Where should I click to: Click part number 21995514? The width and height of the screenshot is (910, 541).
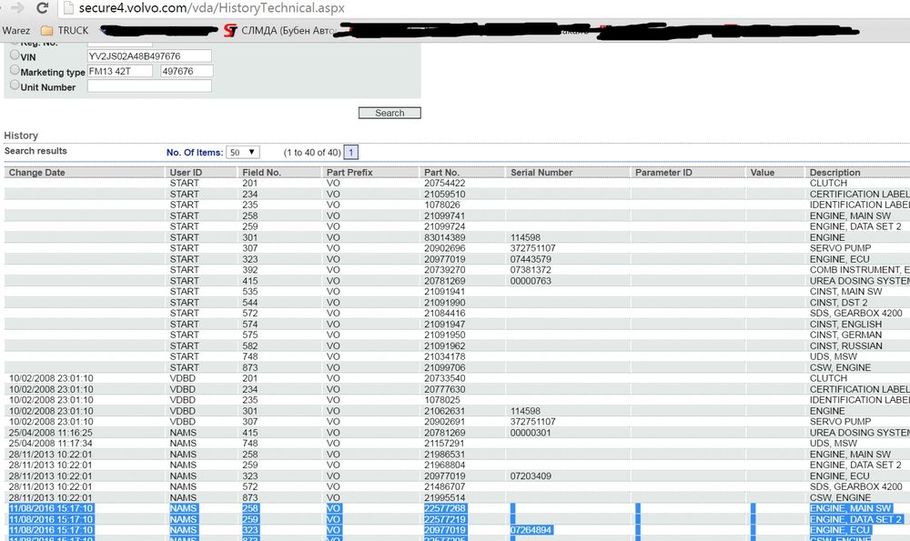pos(445,498)
